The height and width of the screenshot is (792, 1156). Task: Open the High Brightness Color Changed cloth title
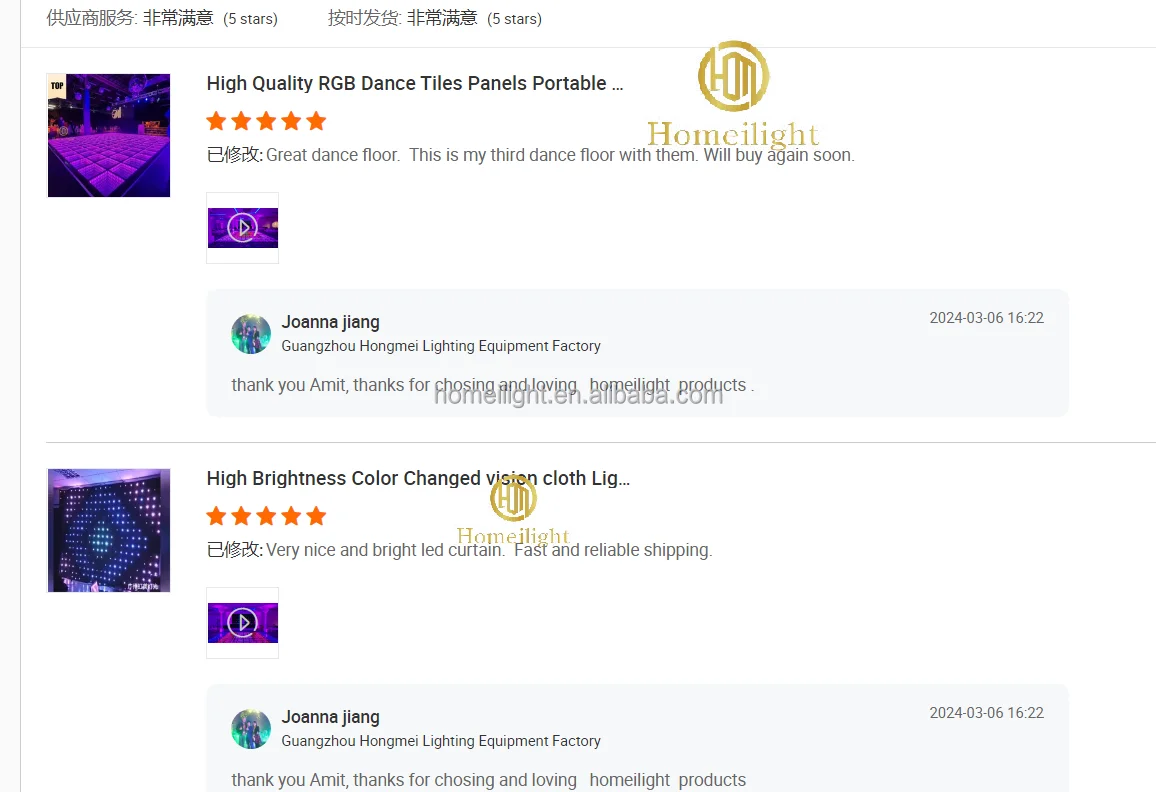click(x=418, y=478)
